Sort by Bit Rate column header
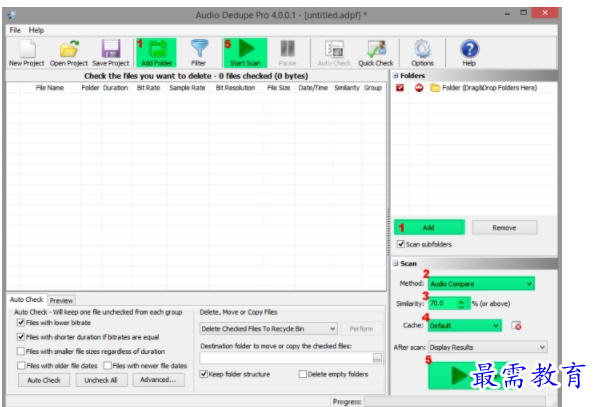 pos(148,88)
